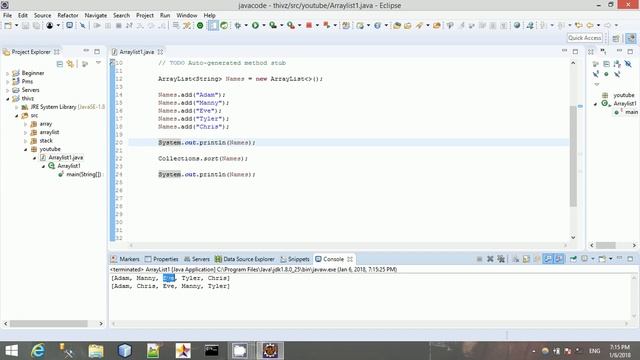Click the green Run button icon
The height and width of the screenshot is (360, 640).
(x=255, y=25)
